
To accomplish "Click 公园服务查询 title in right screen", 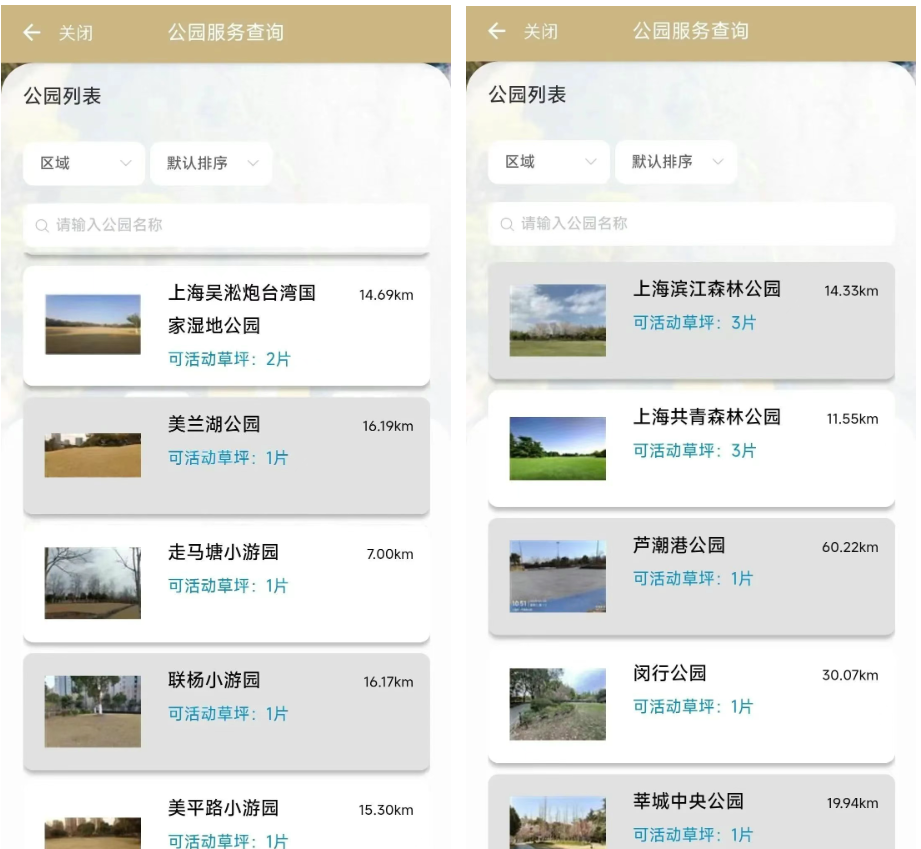I will [x=691, y=31].
